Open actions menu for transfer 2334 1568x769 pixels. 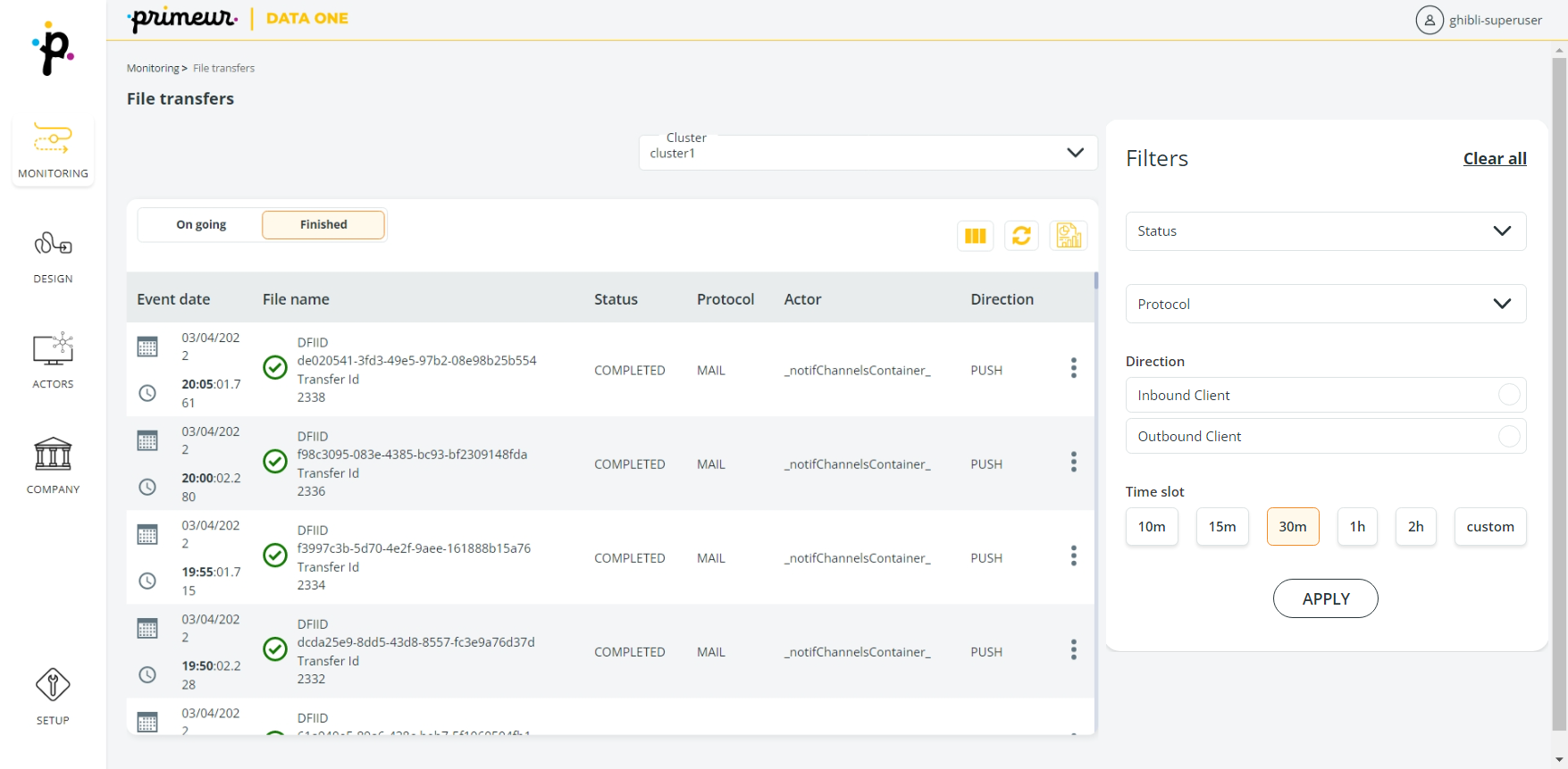1073,556
